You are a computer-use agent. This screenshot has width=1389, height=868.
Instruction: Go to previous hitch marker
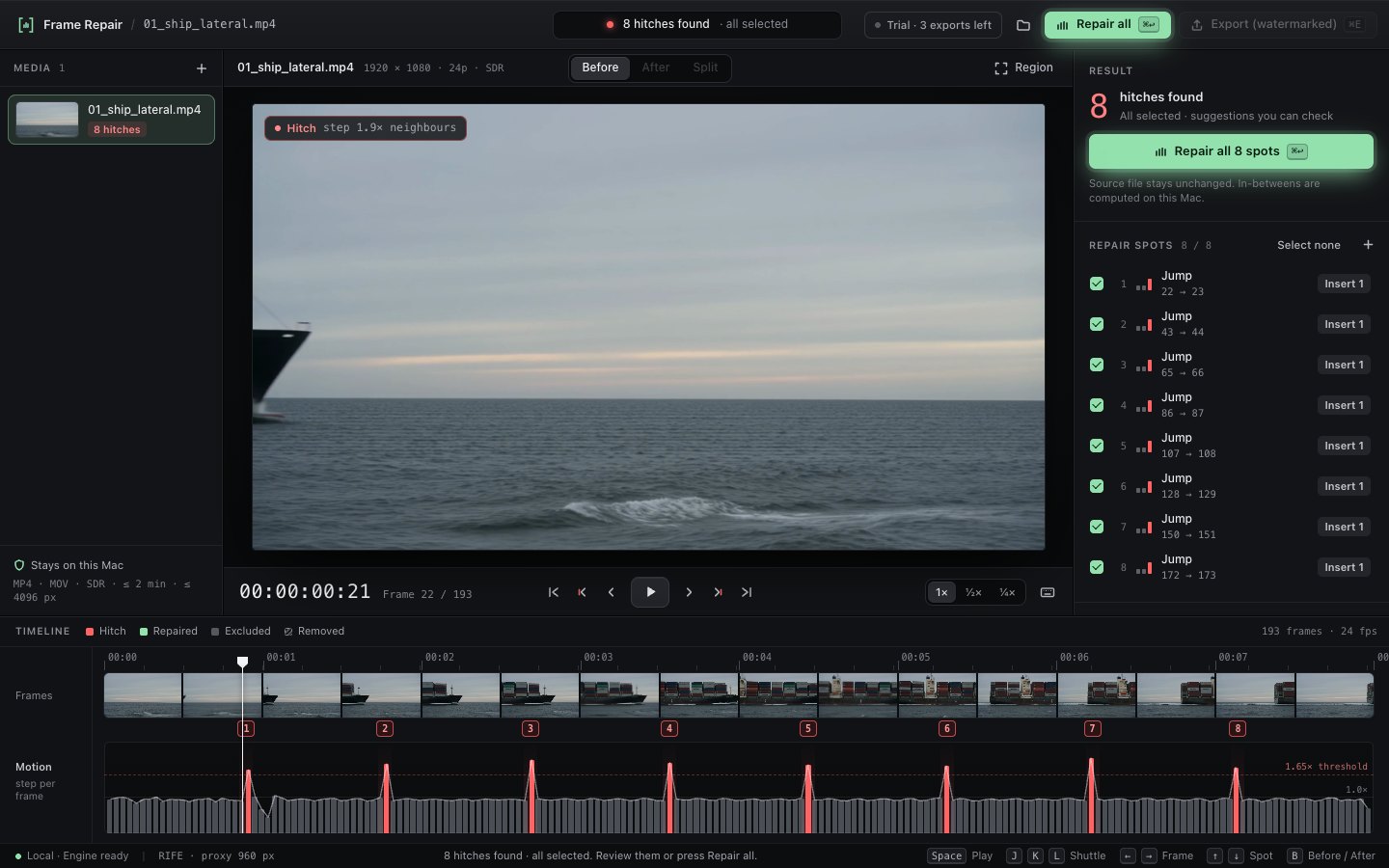pos(582,592)
